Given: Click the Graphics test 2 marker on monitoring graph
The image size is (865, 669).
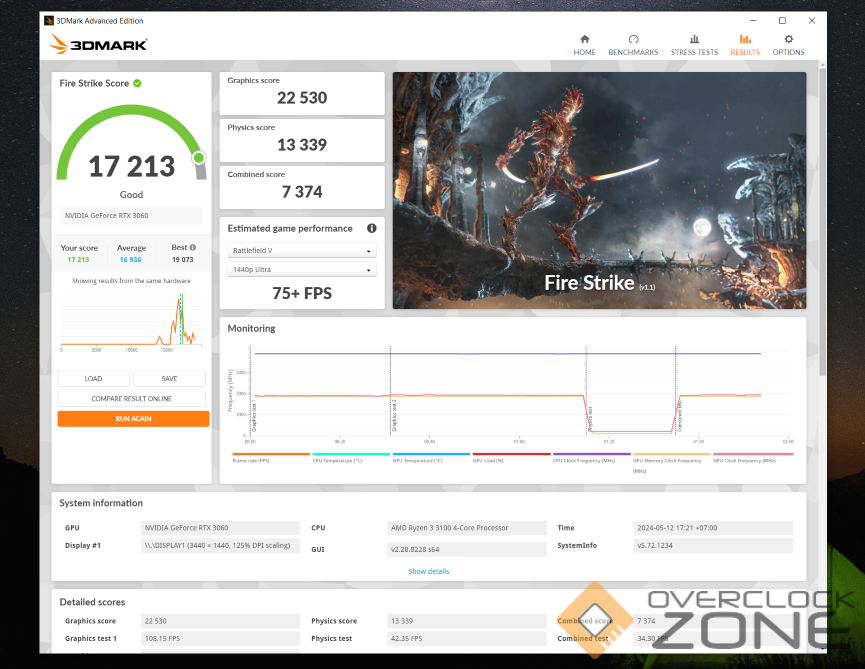Looking at the screenshot, I should pyautogui.click(x=394, y=416).
